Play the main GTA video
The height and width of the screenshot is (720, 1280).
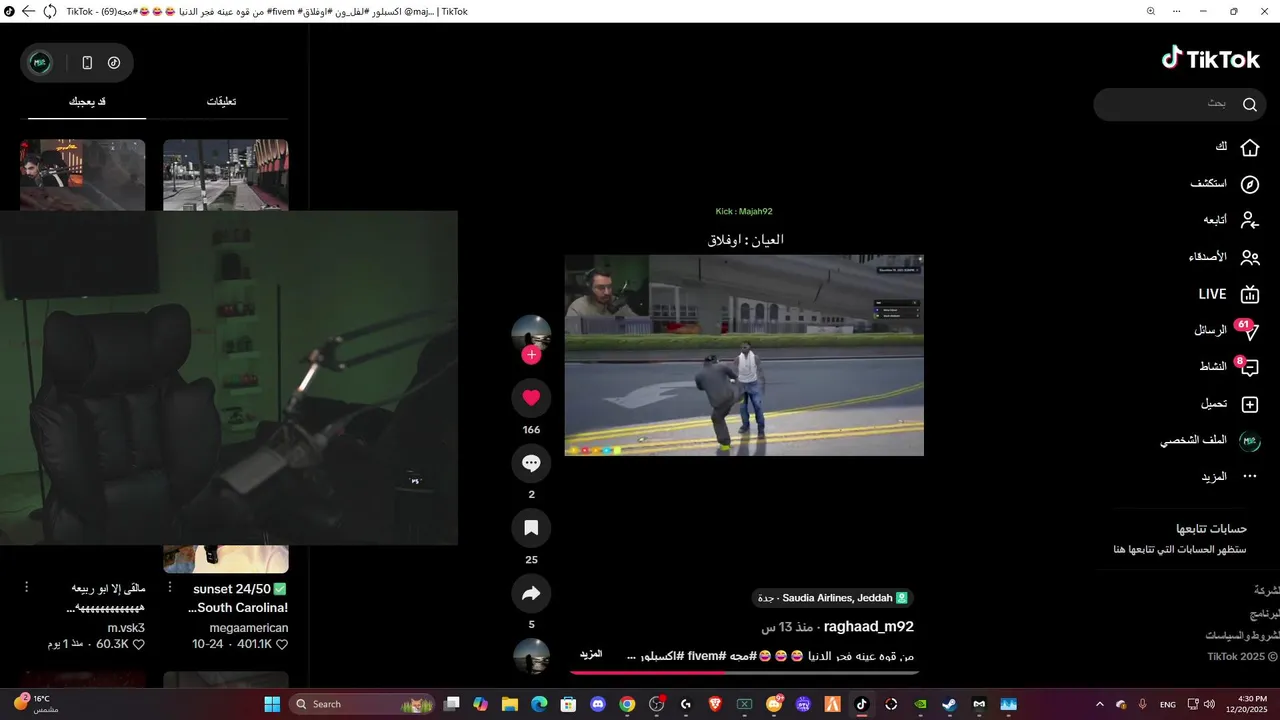click(744, 355)
